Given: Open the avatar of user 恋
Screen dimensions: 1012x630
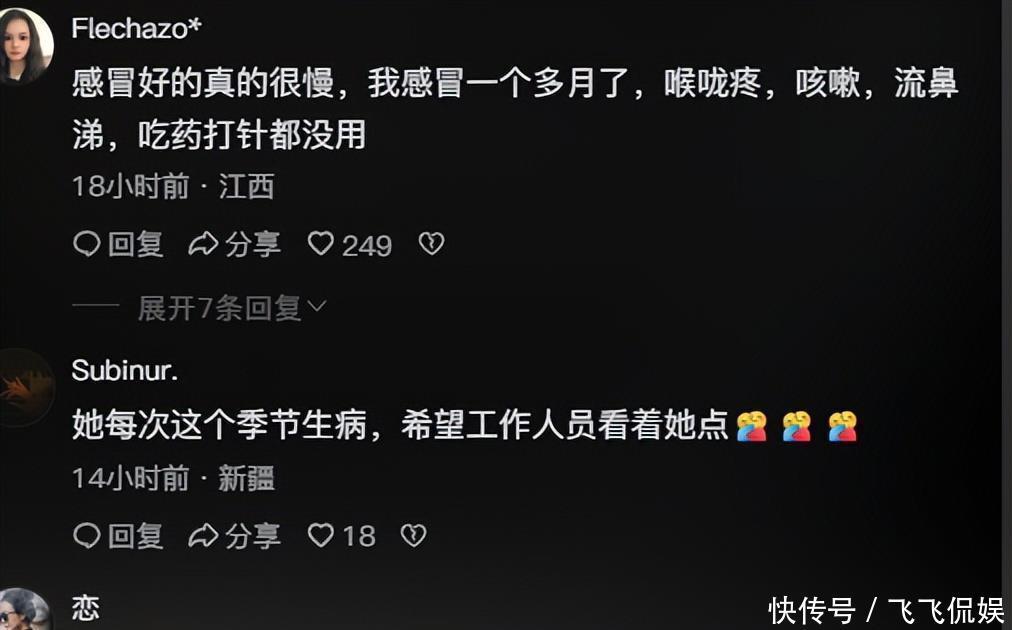Looking at the screenshot, I should pyautogui.click(x=24, y=609).
